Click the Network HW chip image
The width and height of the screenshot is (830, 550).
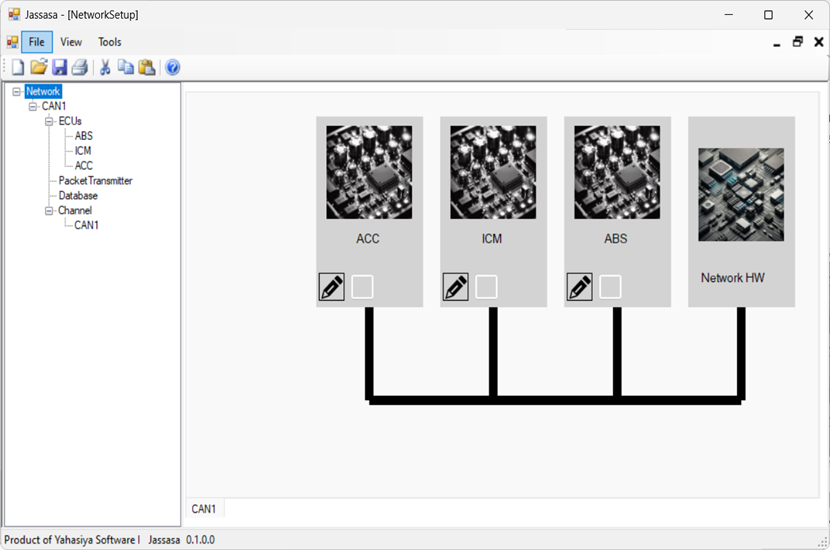point(741,194)
